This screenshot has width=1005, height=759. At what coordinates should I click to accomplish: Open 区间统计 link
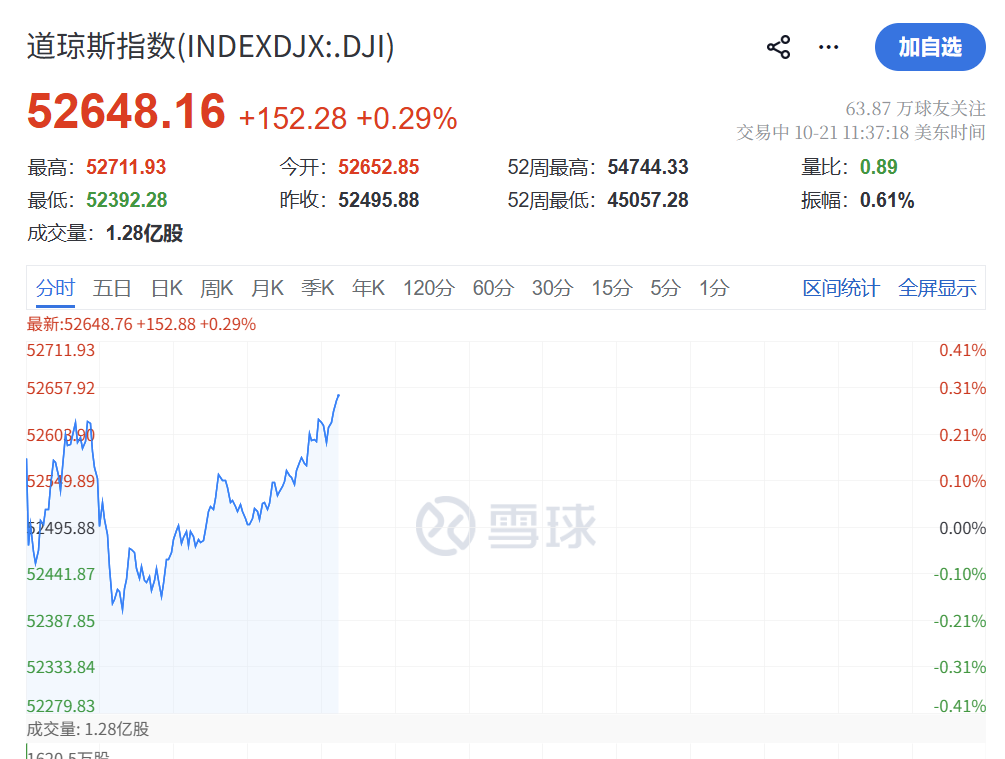(842, 288)
